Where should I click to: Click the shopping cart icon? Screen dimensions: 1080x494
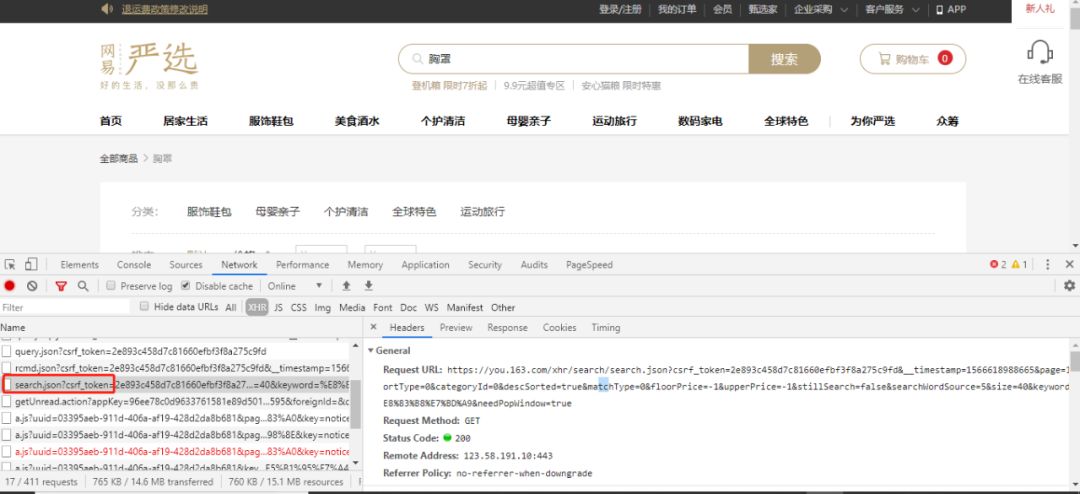[x=884, y=59]
